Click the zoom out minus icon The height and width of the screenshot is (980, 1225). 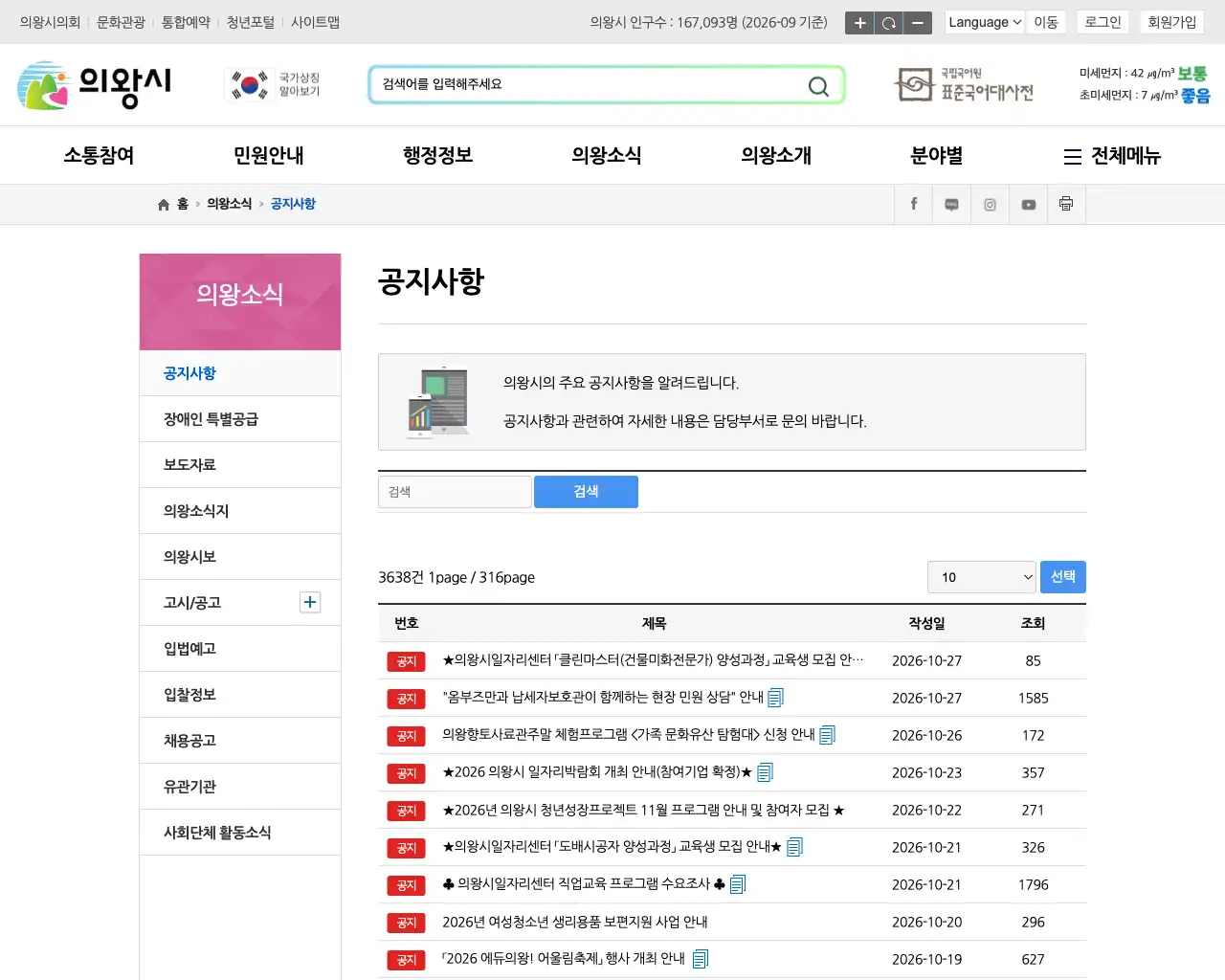[917, 23]
